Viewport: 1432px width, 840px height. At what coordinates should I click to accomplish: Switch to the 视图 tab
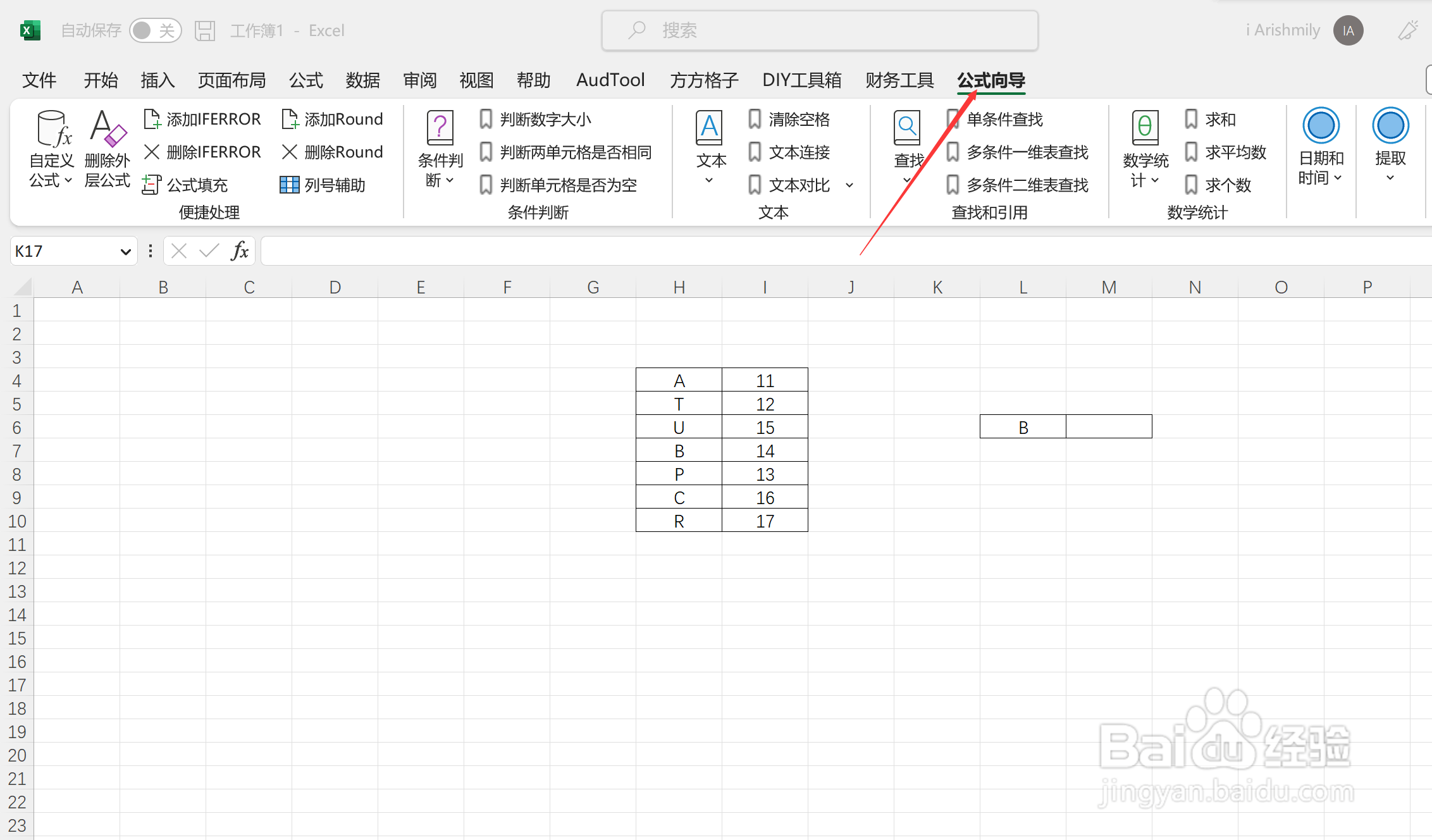click(x=476, y=80)
